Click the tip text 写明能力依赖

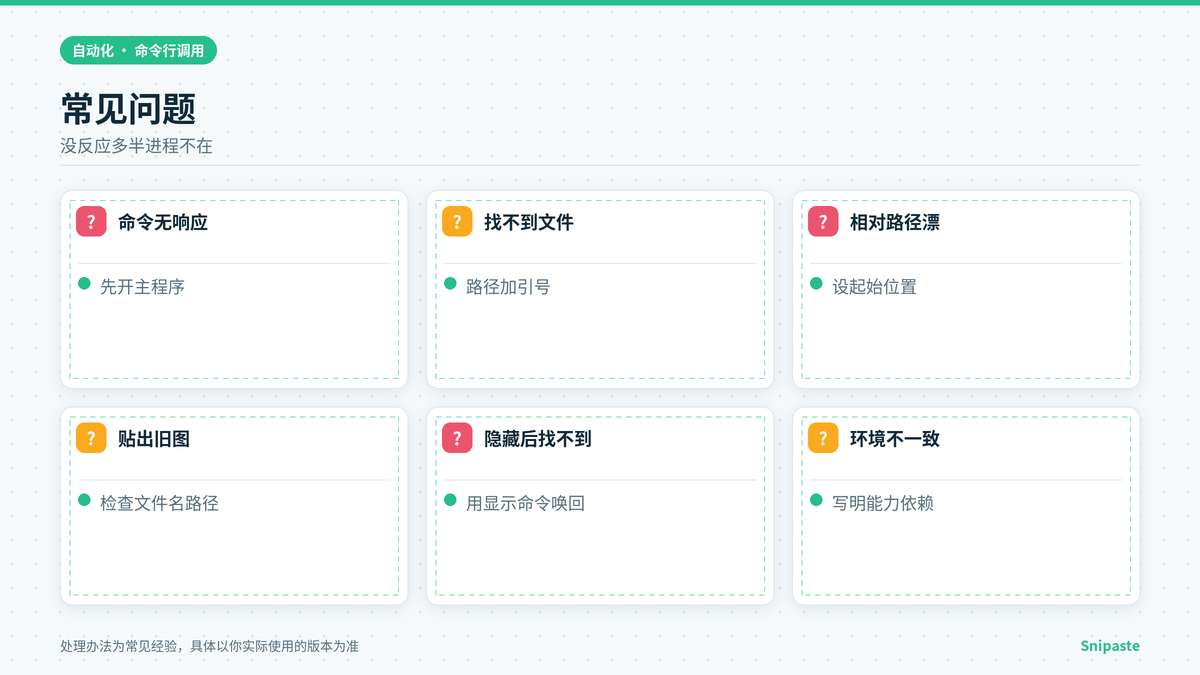pyautogui.click(x=883, y=503)
